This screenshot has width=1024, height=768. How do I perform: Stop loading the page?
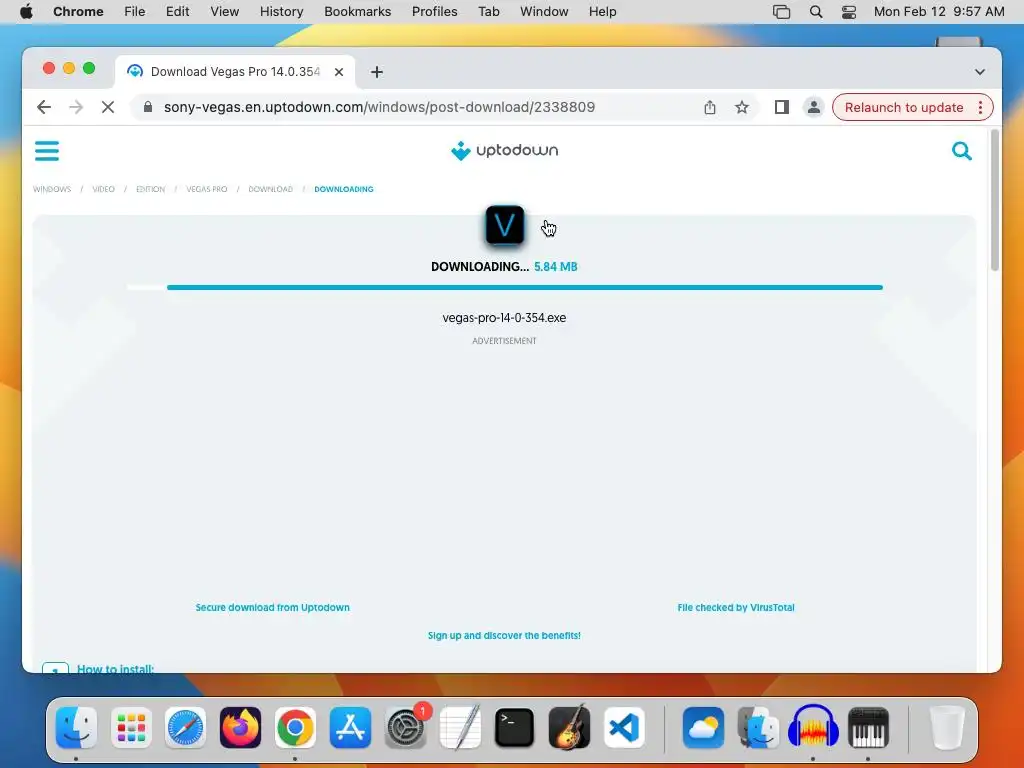click(x=108, y=107)
